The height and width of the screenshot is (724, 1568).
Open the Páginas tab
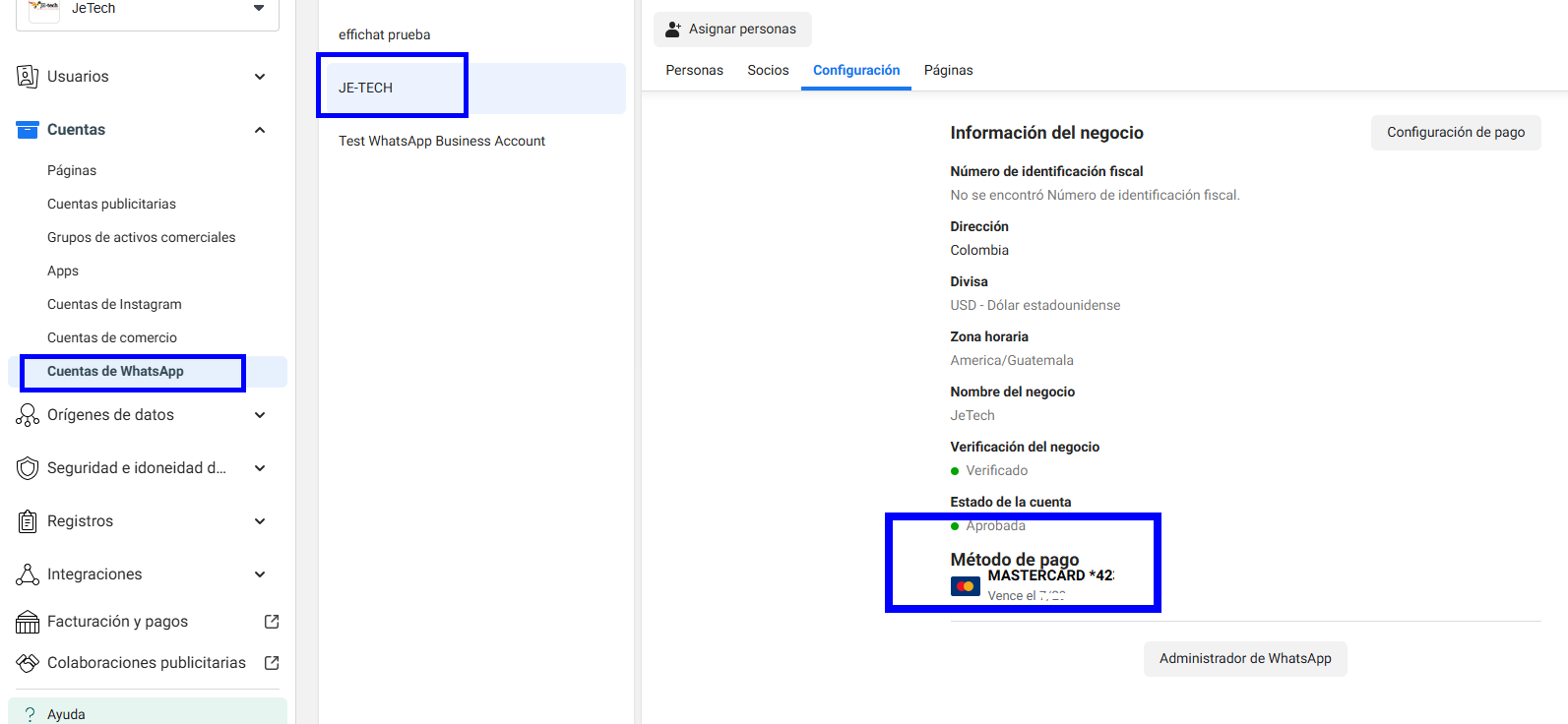coord(949,70)
